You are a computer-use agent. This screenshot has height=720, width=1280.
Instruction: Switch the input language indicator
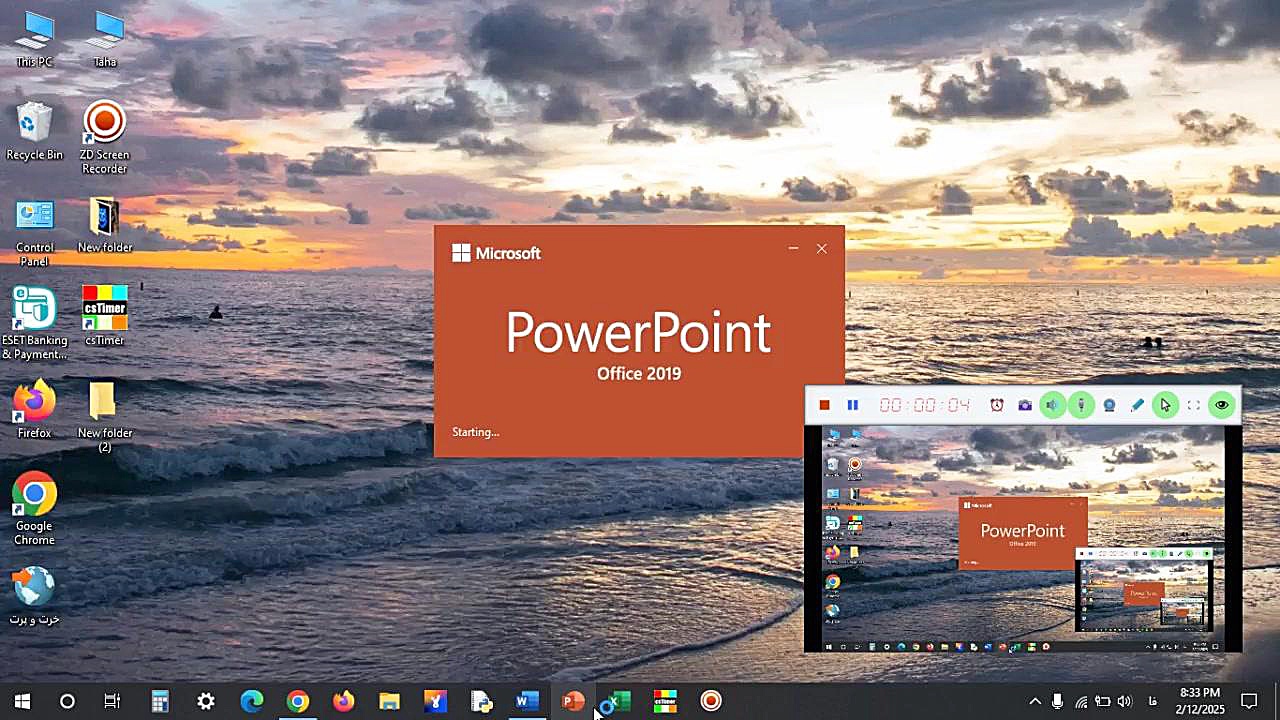point(1153,701)
